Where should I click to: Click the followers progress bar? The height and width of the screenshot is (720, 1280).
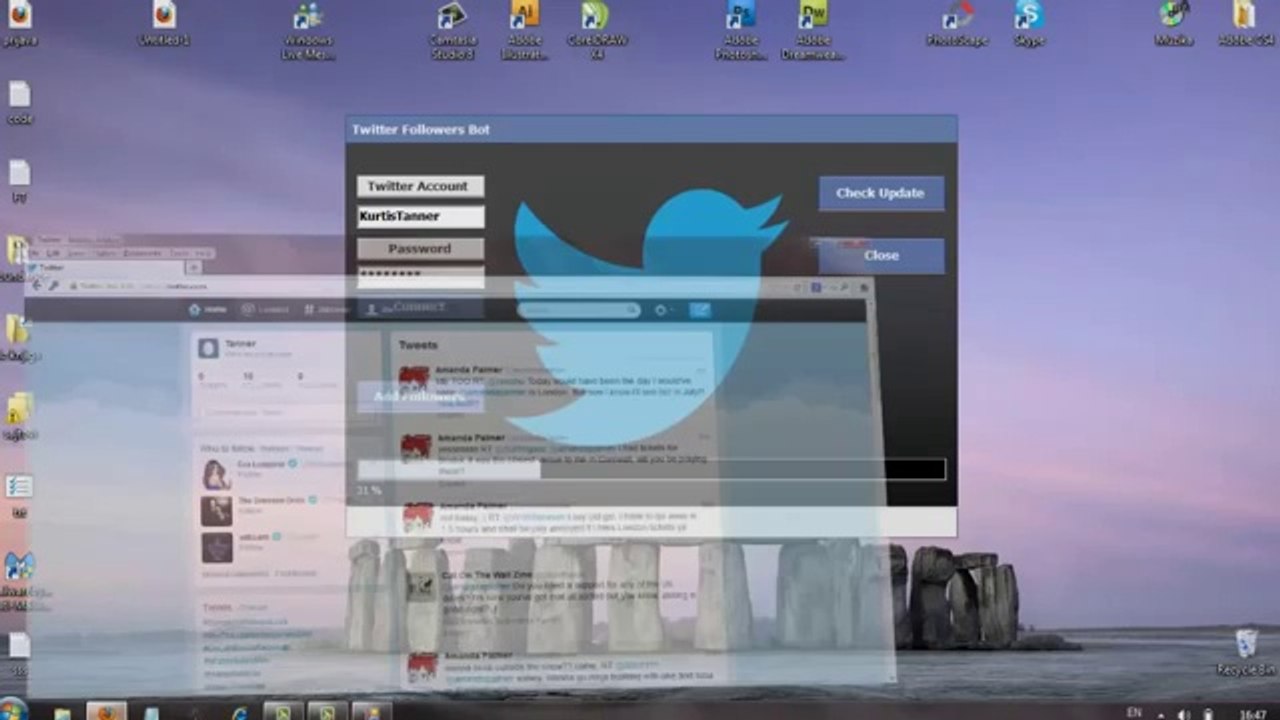tap(651, 469)
